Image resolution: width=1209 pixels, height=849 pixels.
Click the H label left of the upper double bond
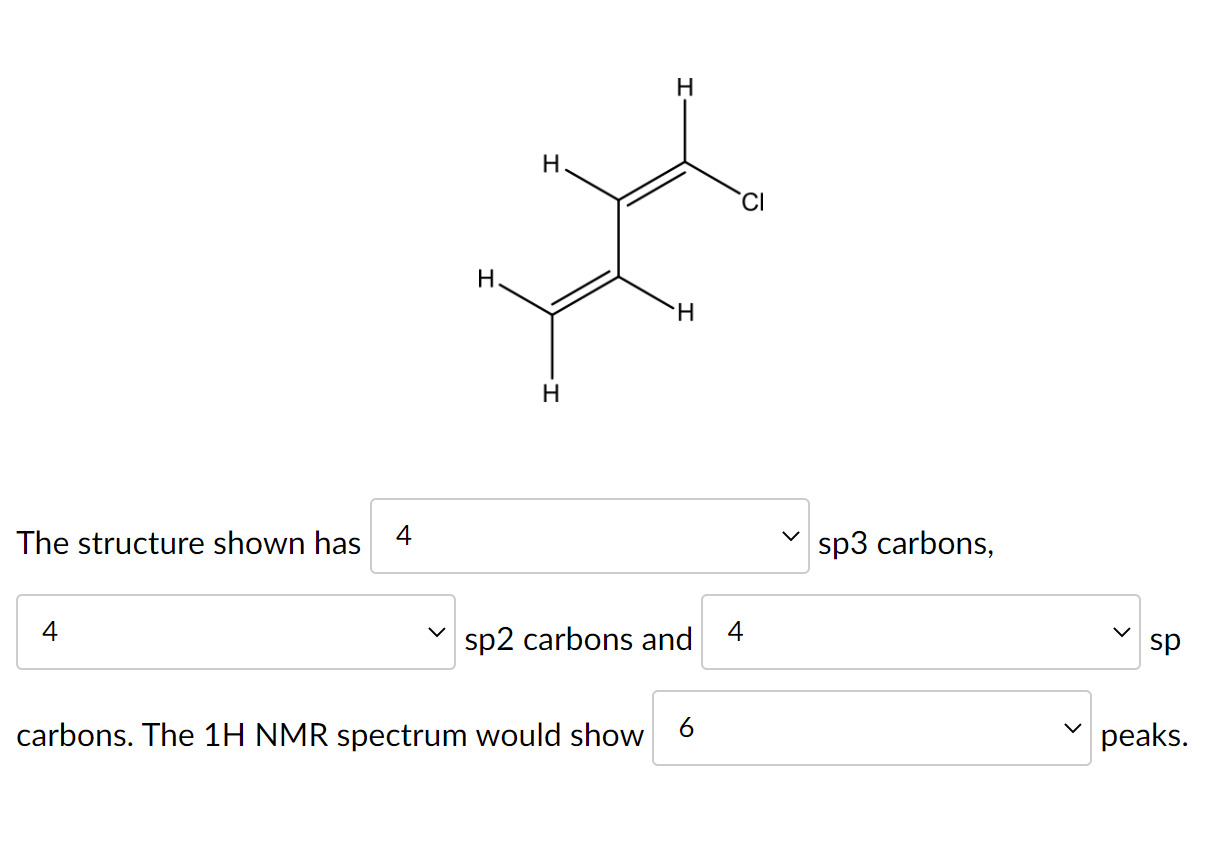pos(551,163)
